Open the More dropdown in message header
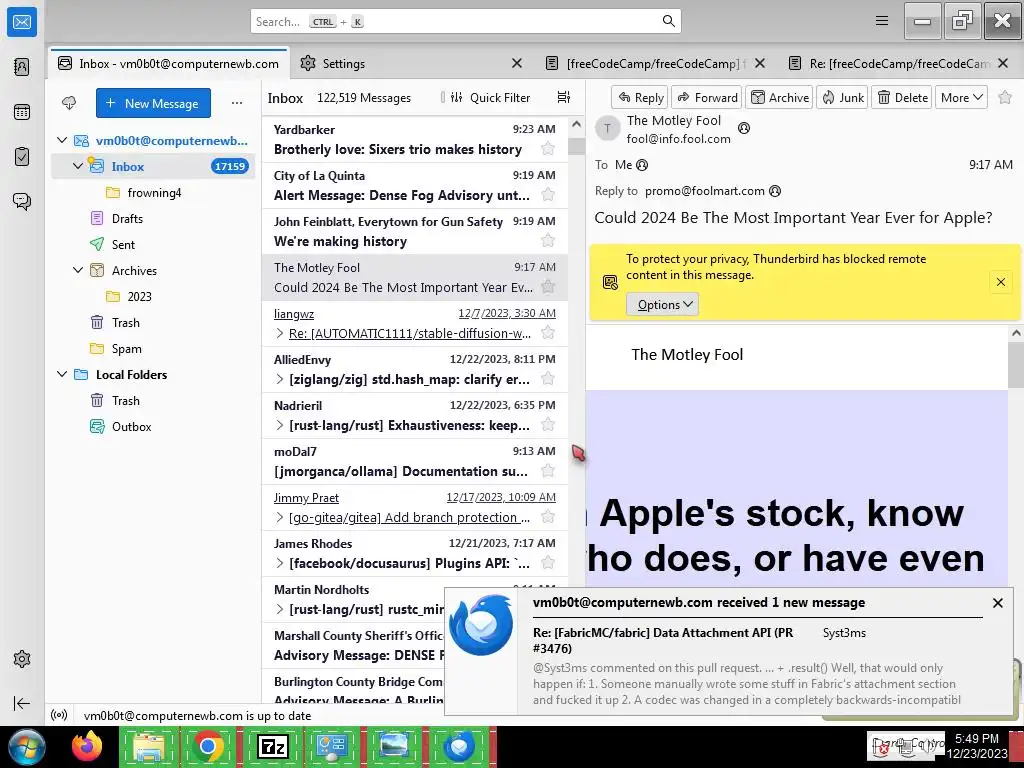1024x768 pixels. tap(961, 97)
